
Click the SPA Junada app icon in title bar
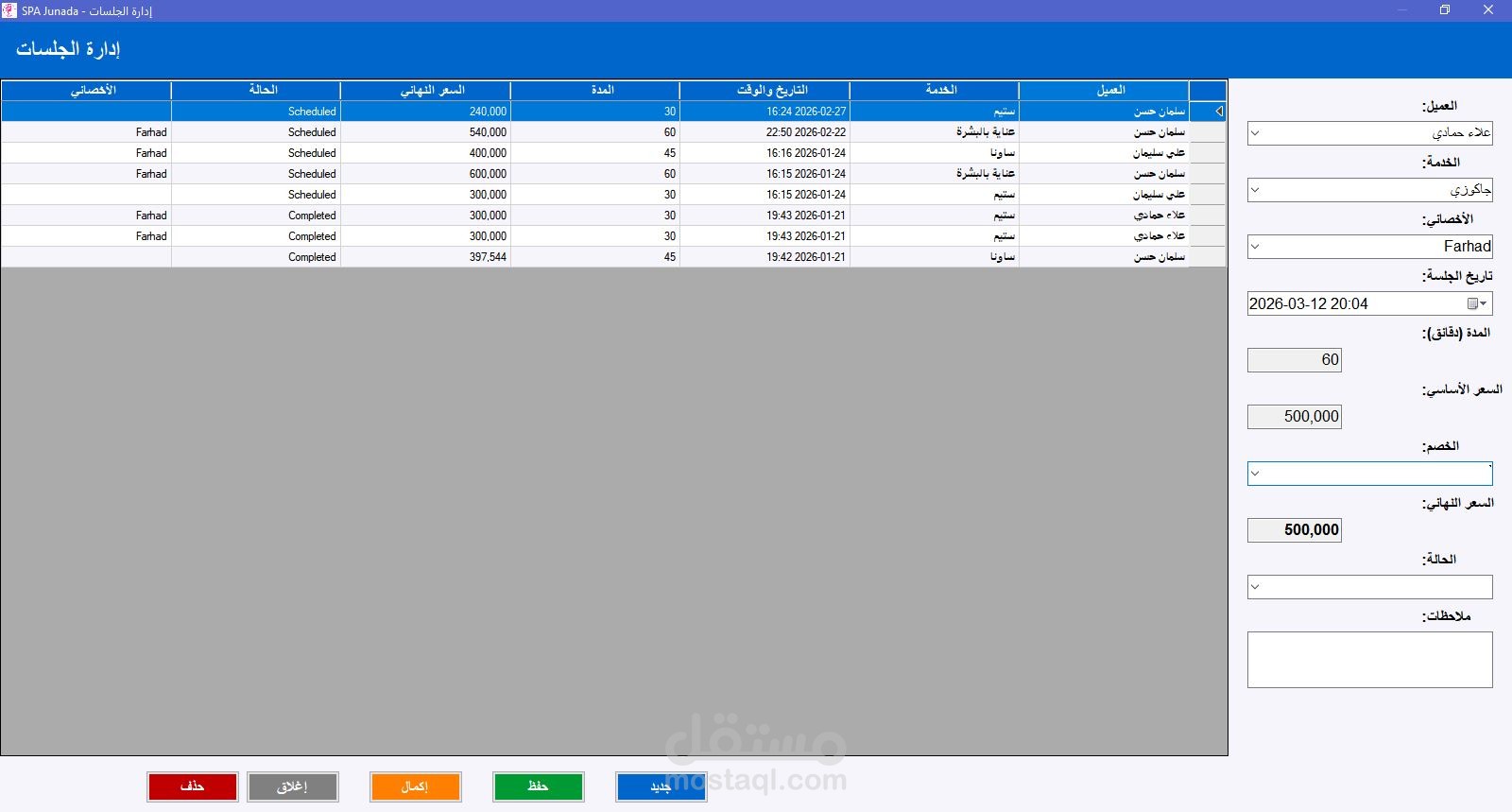click(x=9, y=10)
